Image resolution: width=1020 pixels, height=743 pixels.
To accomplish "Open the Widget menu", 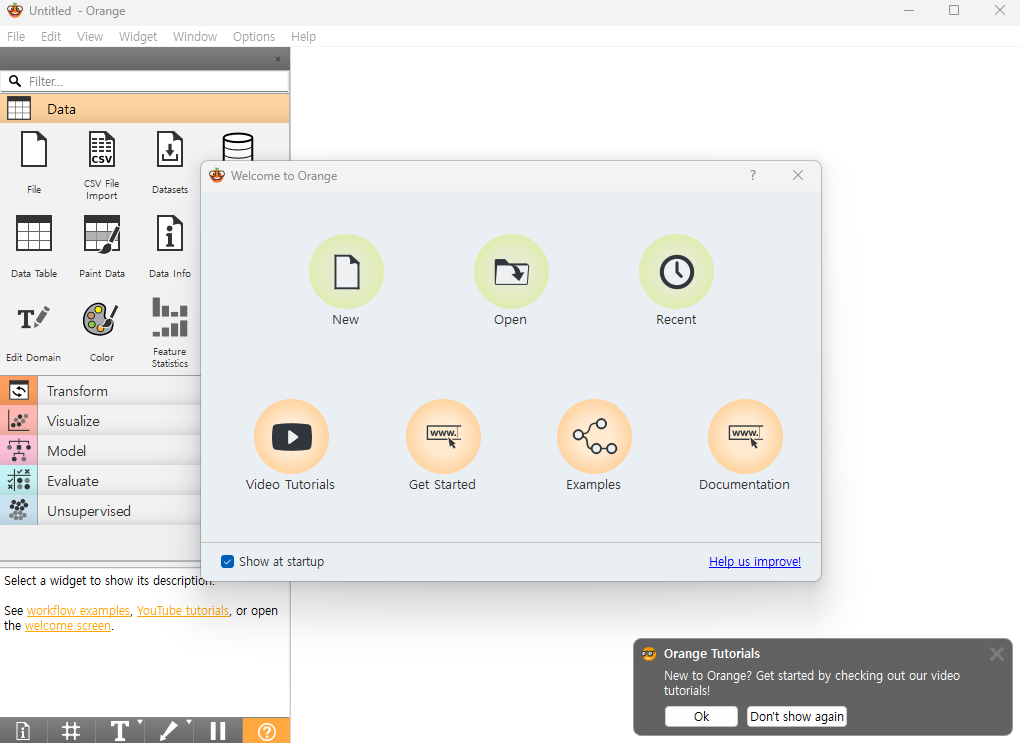I will pos(138,36).
